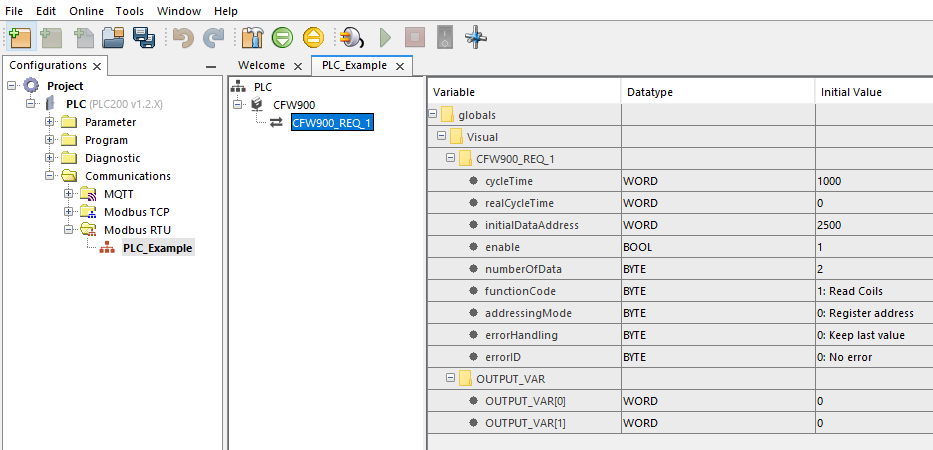Click the satellite icon in the toolbar
This screenshot has width=933, height=450.
point(475,38)
